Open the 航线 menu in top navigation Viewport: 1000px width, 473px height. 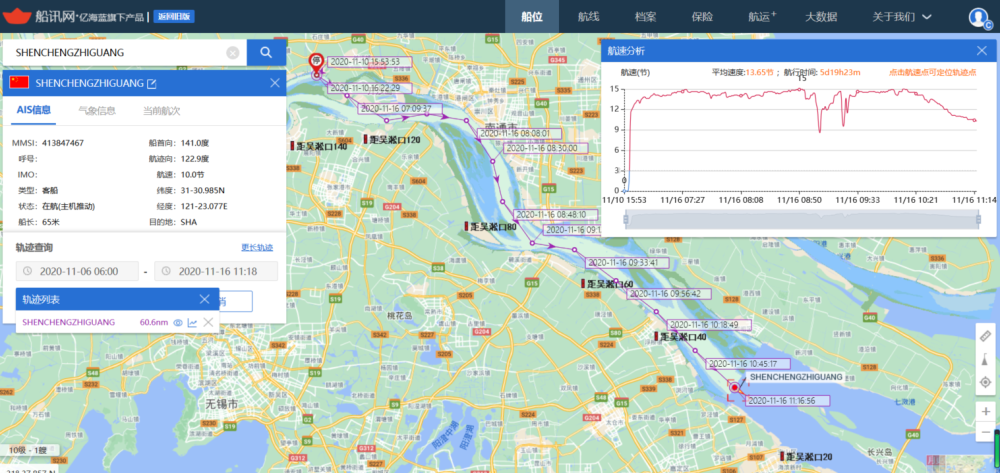coord(589,17)
